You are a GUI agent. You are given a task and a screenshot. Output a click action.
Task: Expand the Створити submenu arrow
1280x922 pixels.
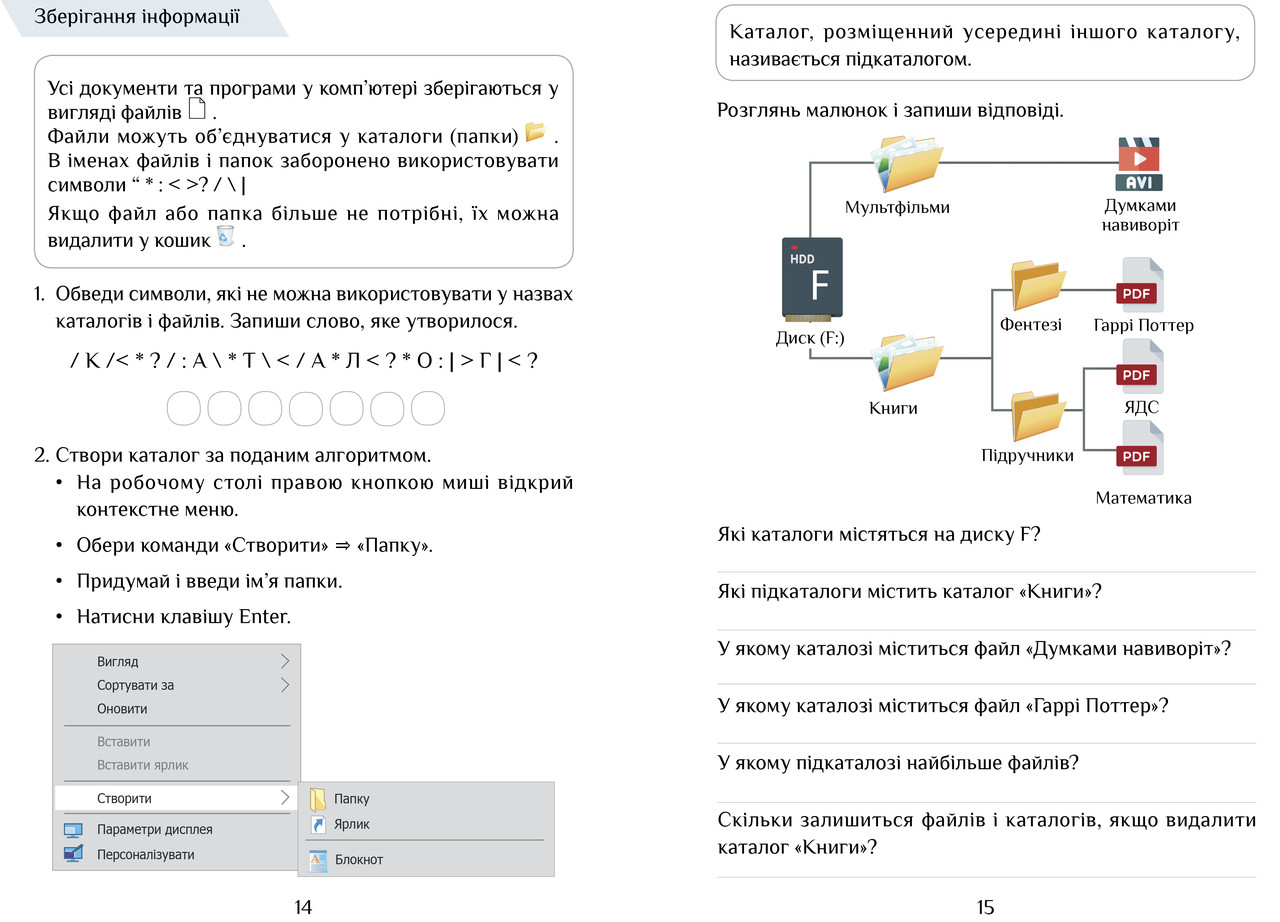(285, 798)
